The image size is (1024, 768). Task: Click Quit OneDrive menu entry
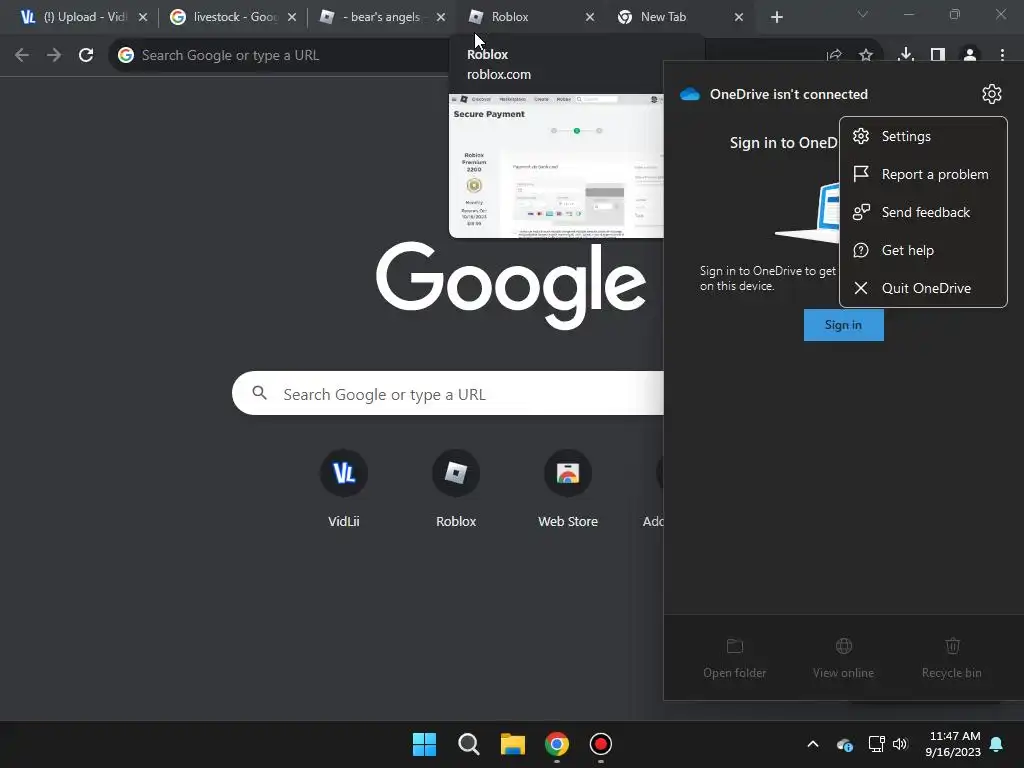[923, 288]
